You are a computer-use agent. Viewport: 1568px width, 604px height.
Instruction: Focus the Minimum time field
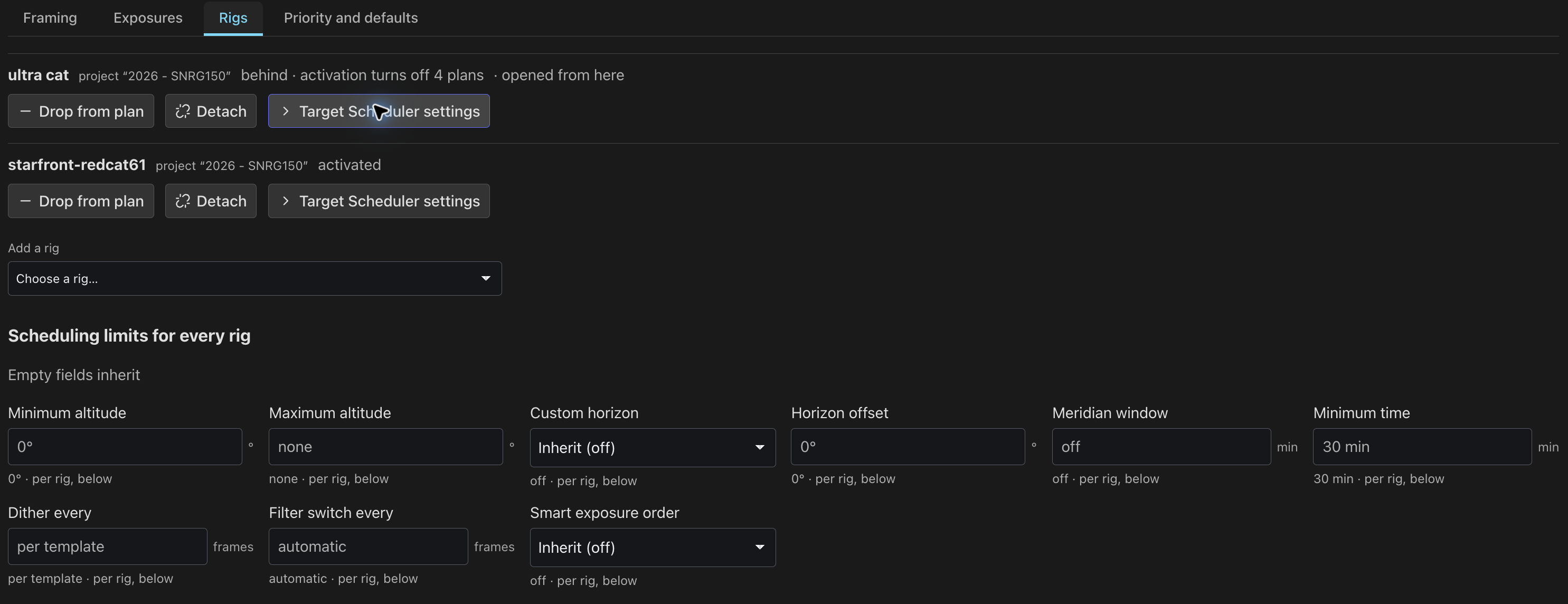pos(1422,447)
